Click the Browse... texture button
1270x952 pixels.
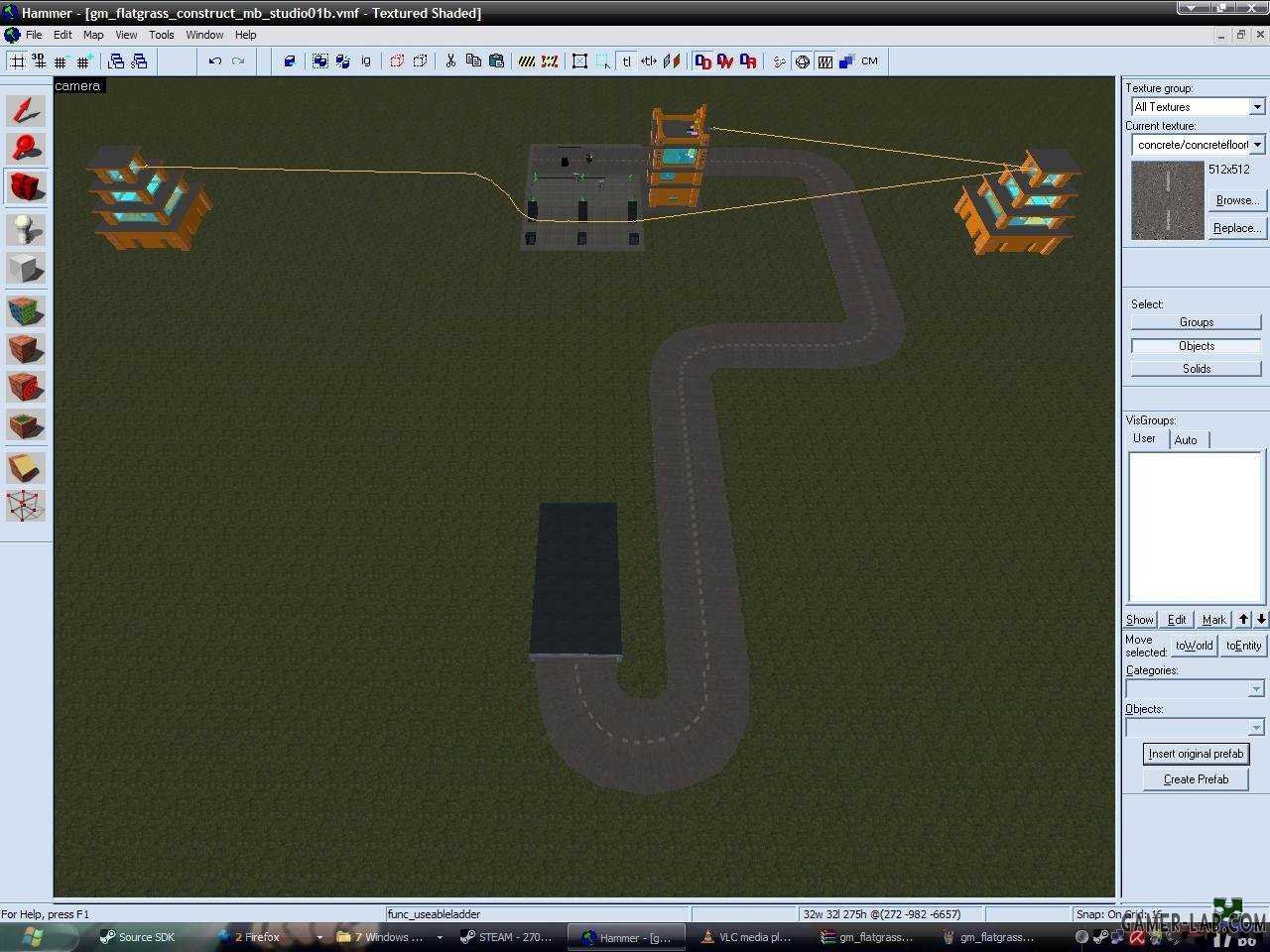1237,200
